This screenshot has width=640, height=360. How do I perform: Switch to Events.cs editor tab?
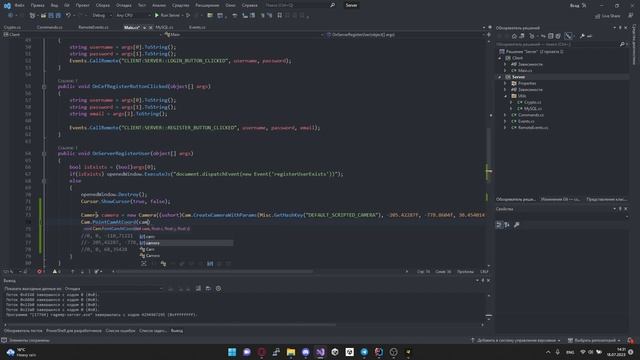point(197,27)
